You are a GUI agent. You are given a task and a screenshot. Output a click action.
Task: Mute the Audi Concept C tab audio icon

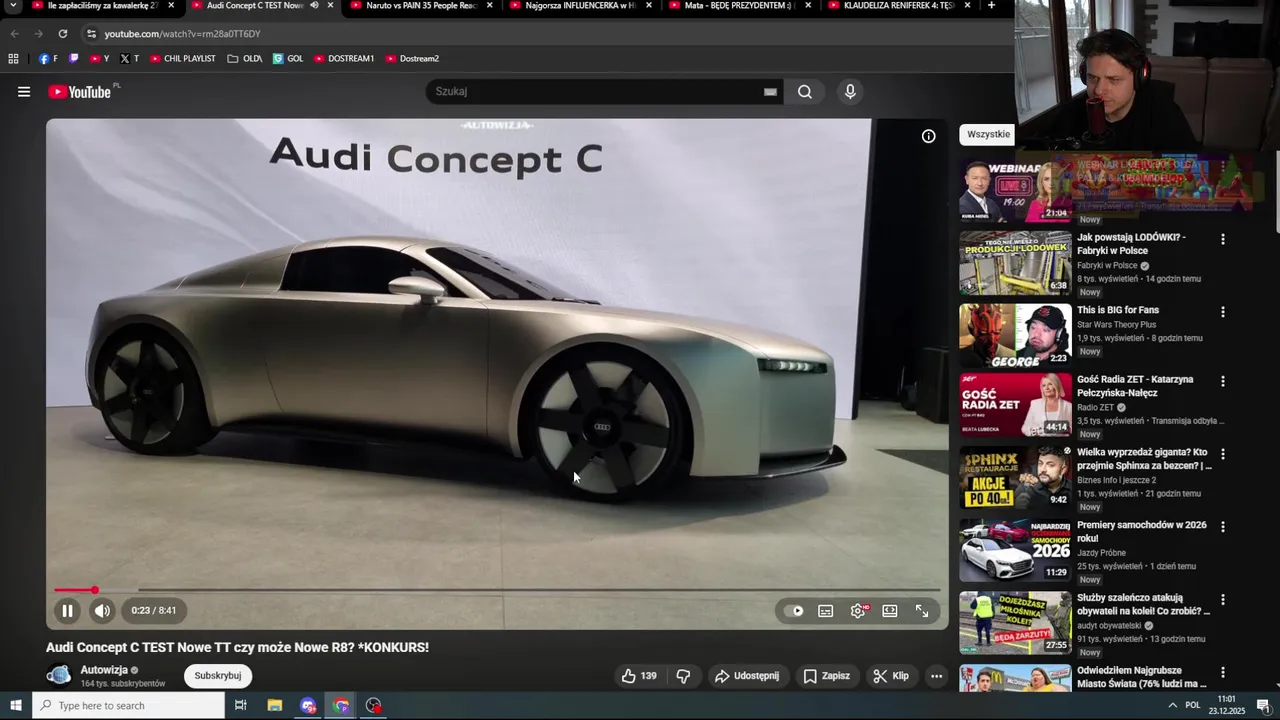(x=314, y=6)
